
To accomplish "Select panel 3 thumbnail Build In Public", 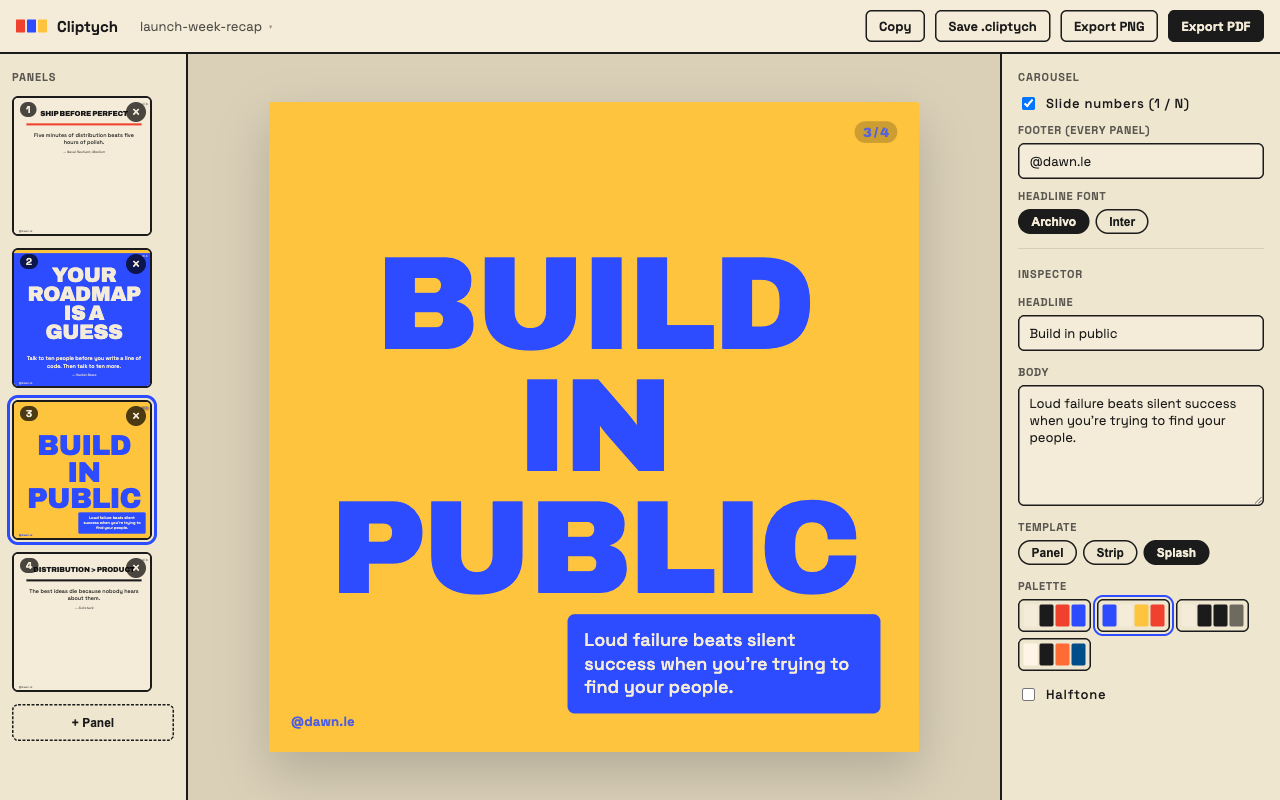I will (82, 470).
